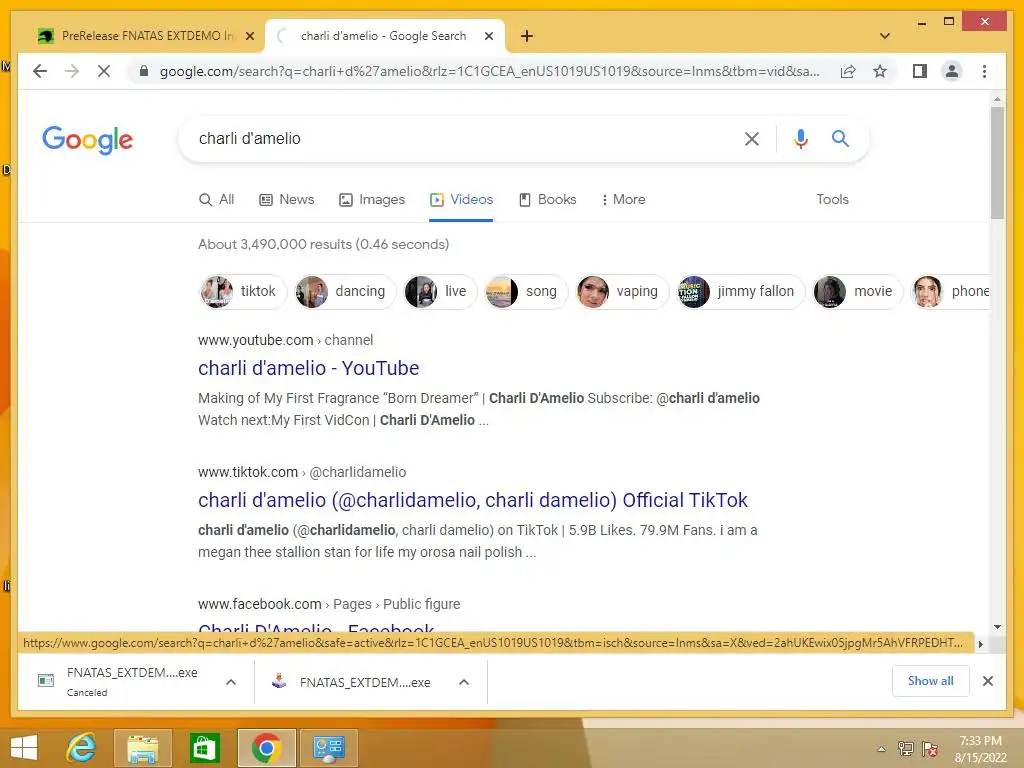
Task: Show hidden system tray icons
Action: click(x=881, y=749)
